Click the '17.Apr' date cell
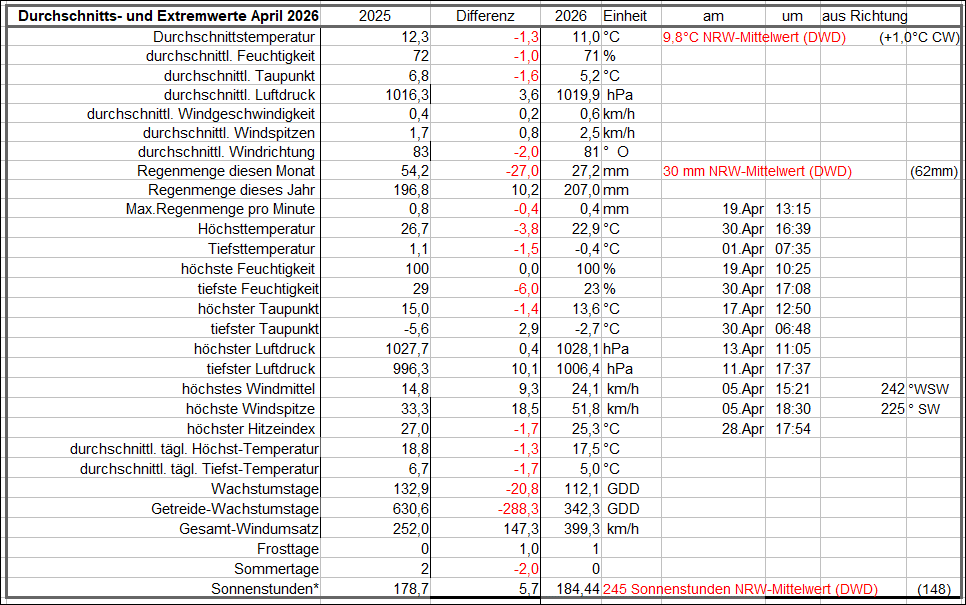 [x=742, y=309]
